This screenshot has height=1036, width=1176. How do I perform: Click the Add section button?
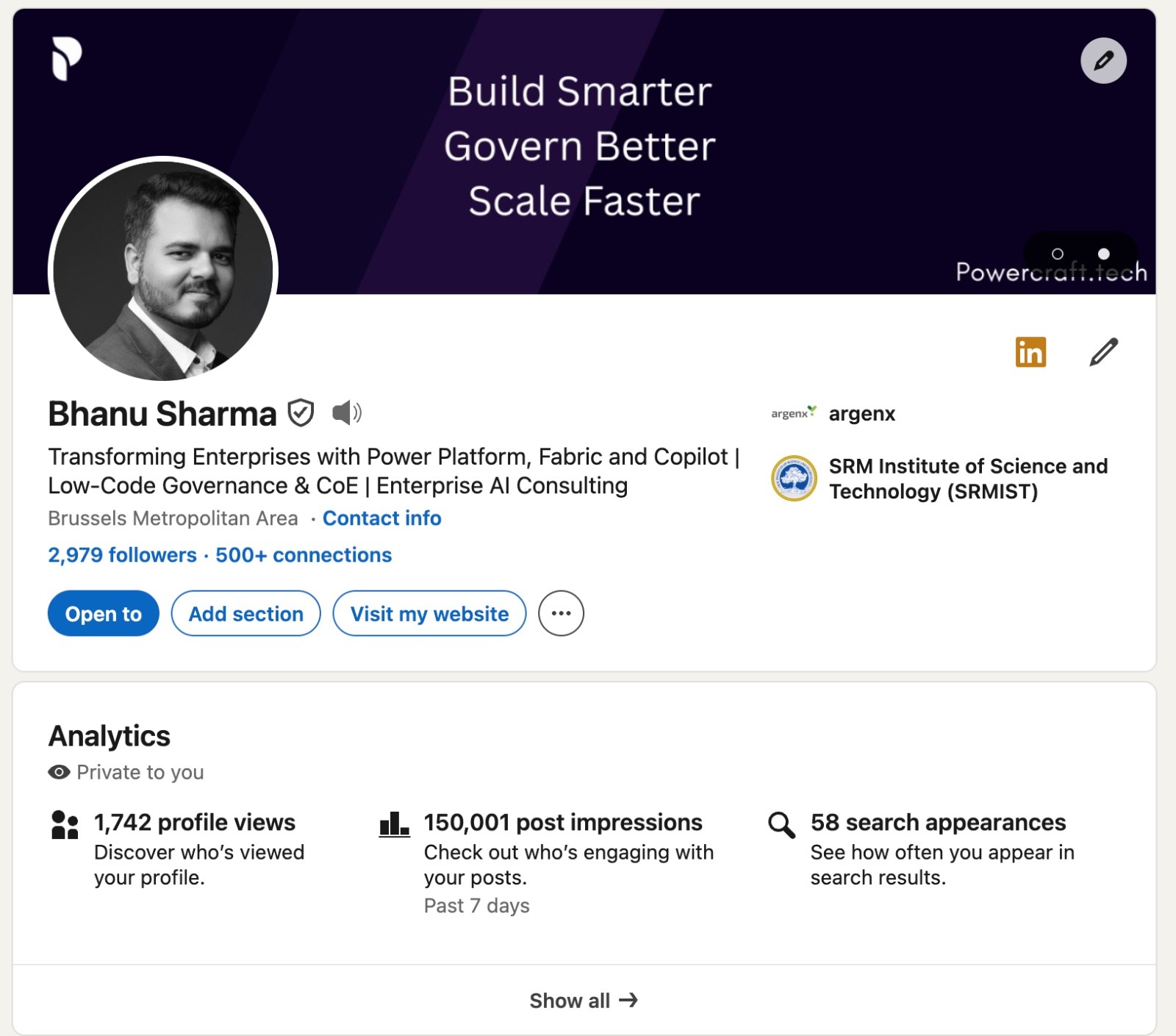click(246, 613)
